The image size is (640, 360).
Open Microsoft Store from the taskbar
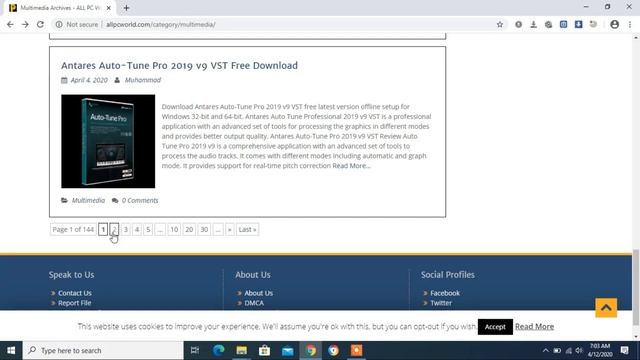pos(264,350)
